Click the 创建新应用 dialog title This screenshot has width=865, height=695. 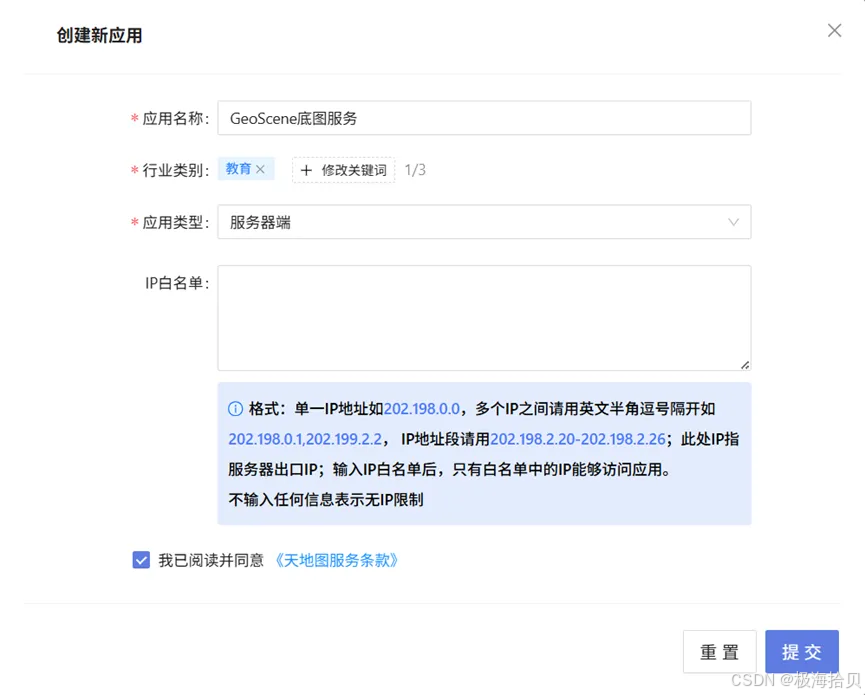pyautogui.click(x=99, y=35)
